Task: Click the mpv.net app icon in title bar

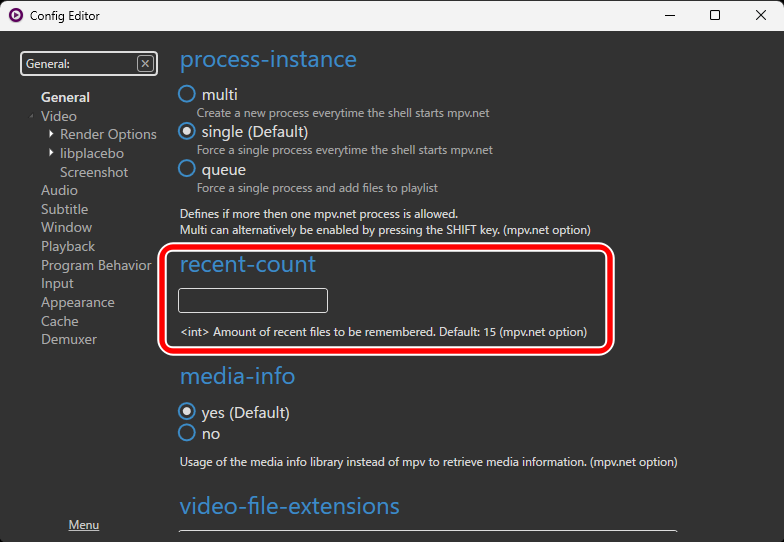Action: (x=16, y=16)
